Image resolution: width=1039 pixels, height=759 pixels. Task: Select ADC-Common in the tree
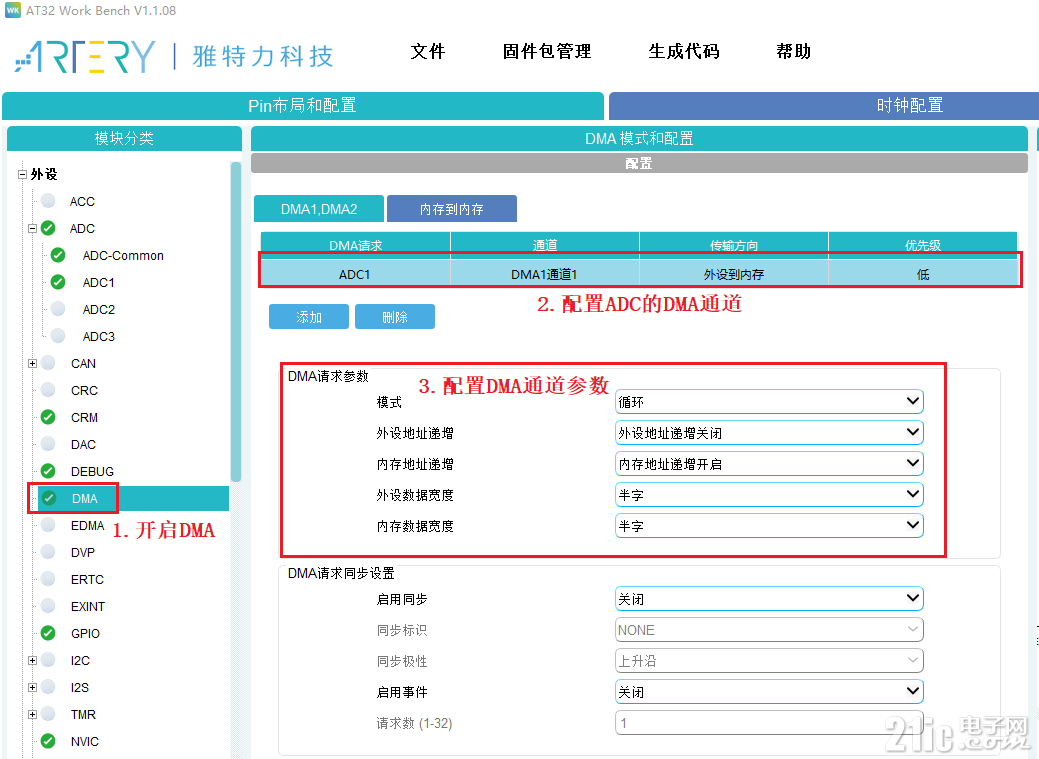(123, 255)
